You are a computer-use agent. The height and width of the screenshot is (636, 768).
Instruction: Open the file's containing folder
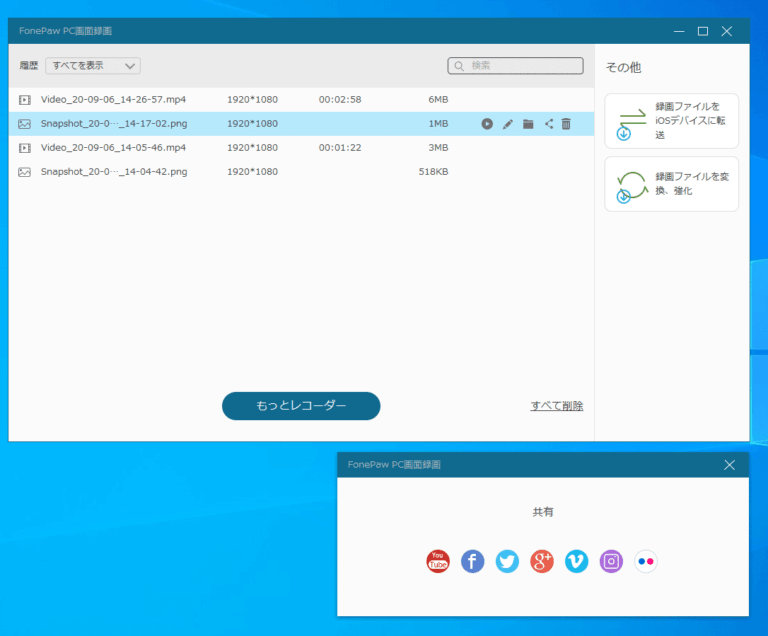tap(528, 124)
